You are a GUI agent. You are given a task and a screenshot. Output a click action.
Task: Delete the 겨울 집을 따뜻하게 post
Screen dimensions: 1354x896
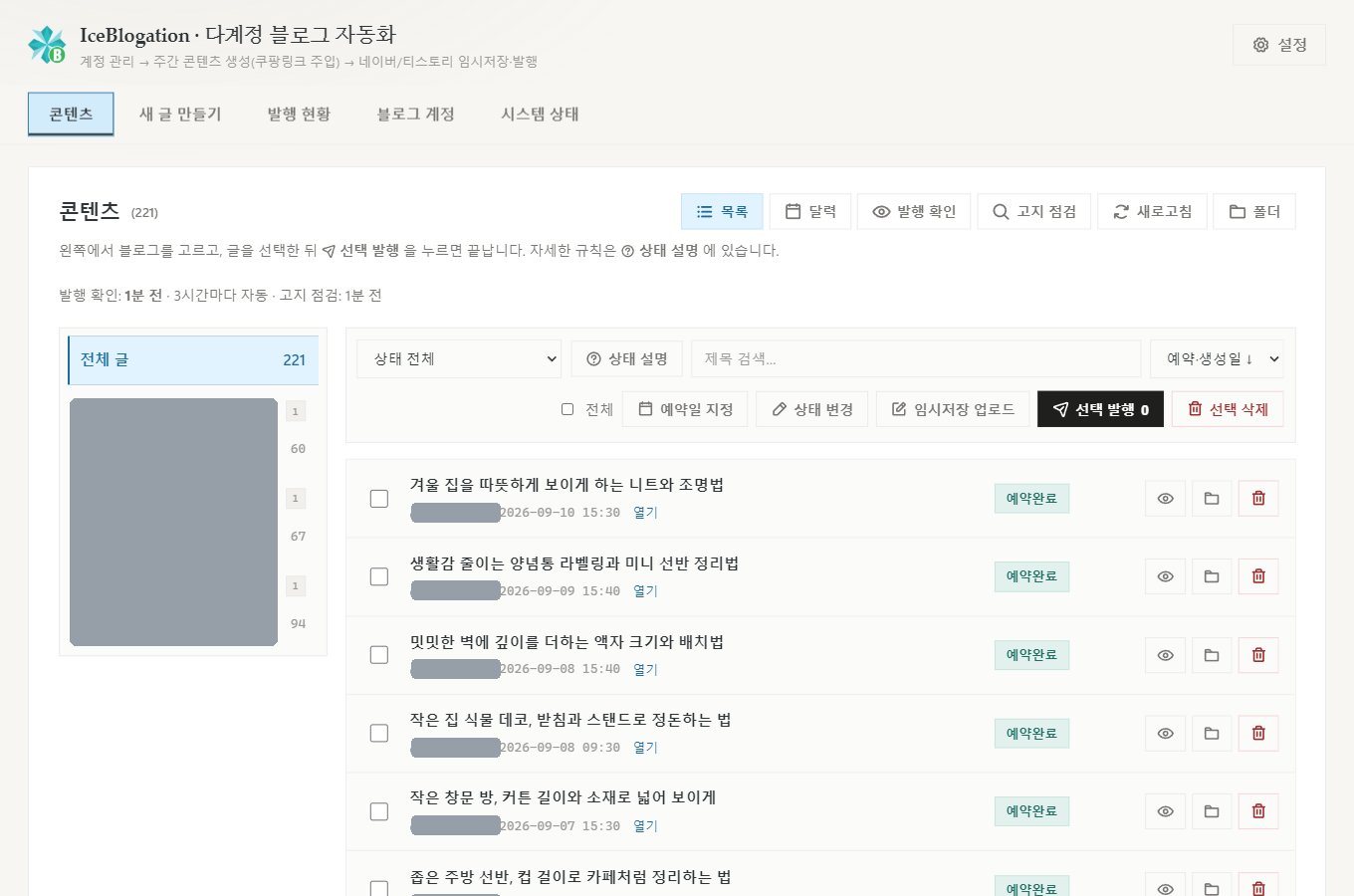(x=1258, y=498)
